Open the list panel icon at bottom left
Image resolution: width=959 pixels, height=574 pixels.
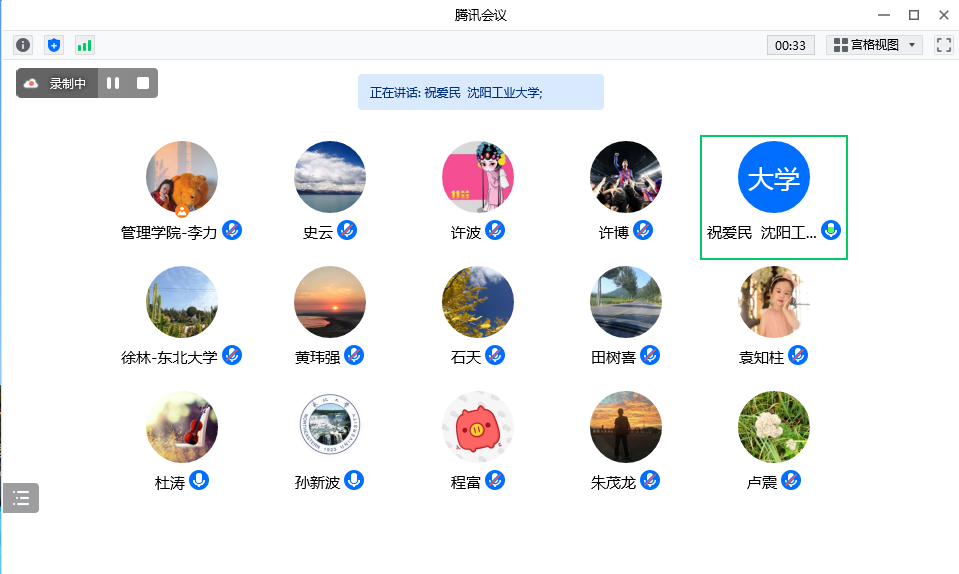pyautogui.click(x=21, y=497)
